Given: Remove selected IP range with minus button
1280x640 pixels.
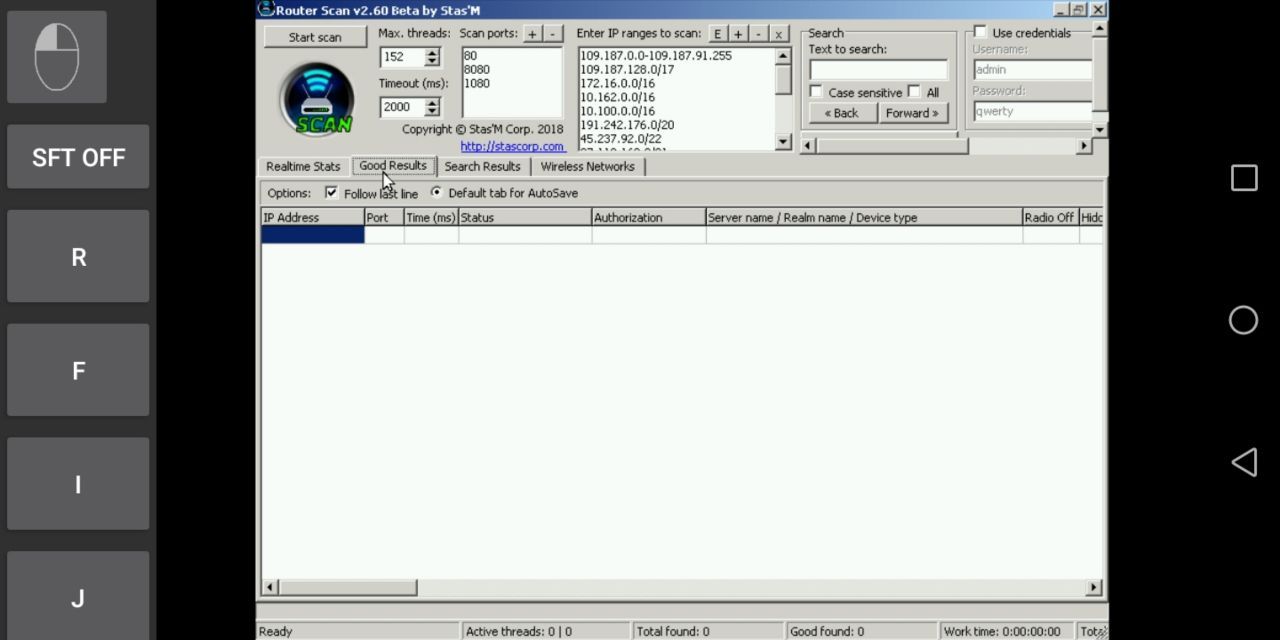Looking at the screenshot, I should pos(758,34).
